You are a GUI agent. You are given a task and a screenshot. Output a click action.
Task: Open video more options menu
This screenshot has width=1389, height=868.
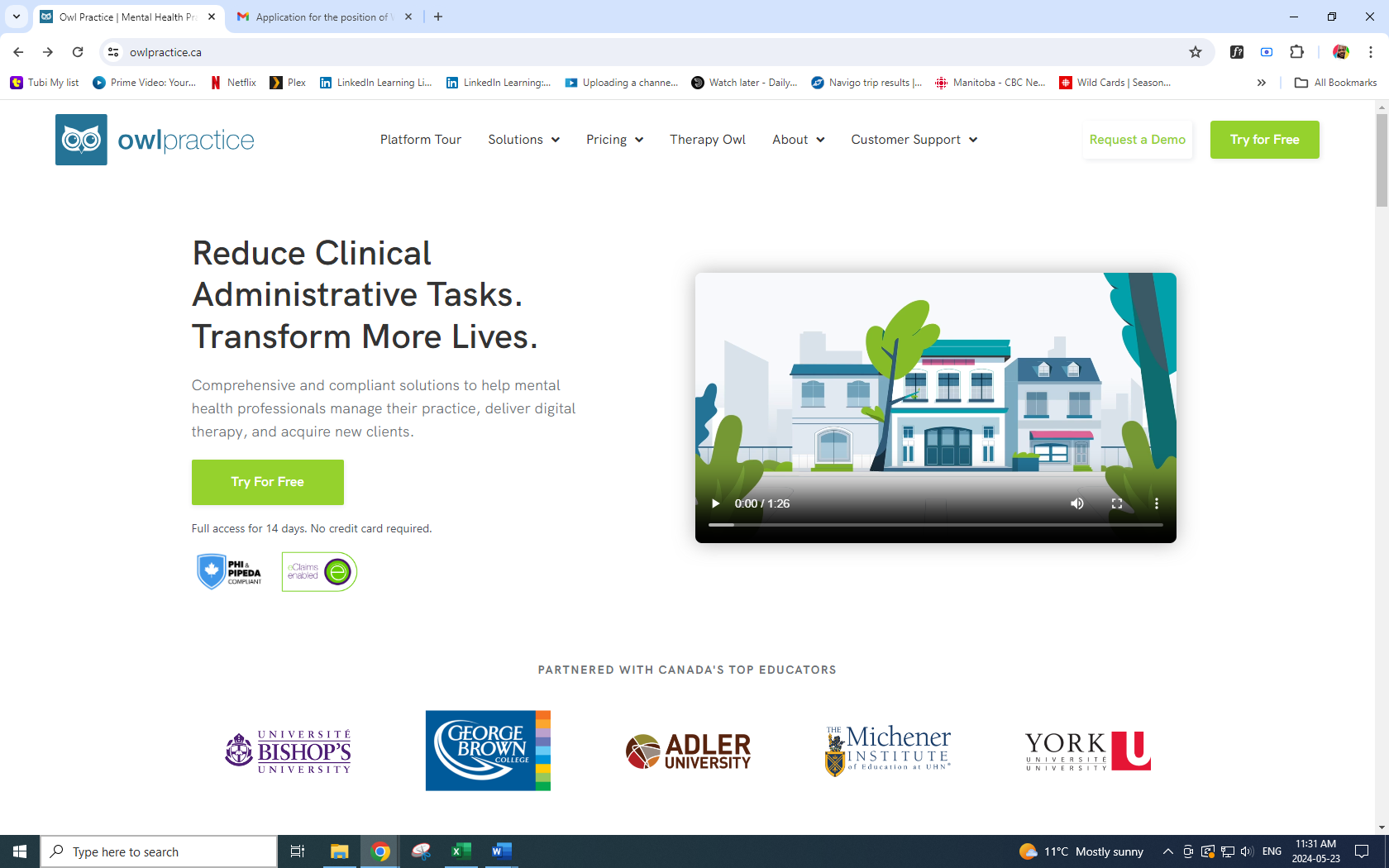tap(1156, 503)
